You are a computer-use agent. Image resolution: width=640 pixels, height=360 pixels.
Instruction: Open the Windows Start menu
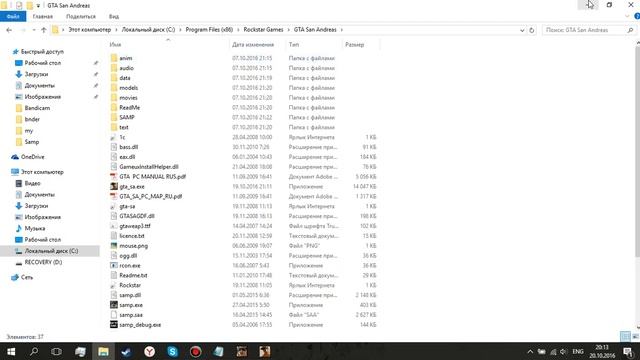pyautogui.click(x=11, y=351)
